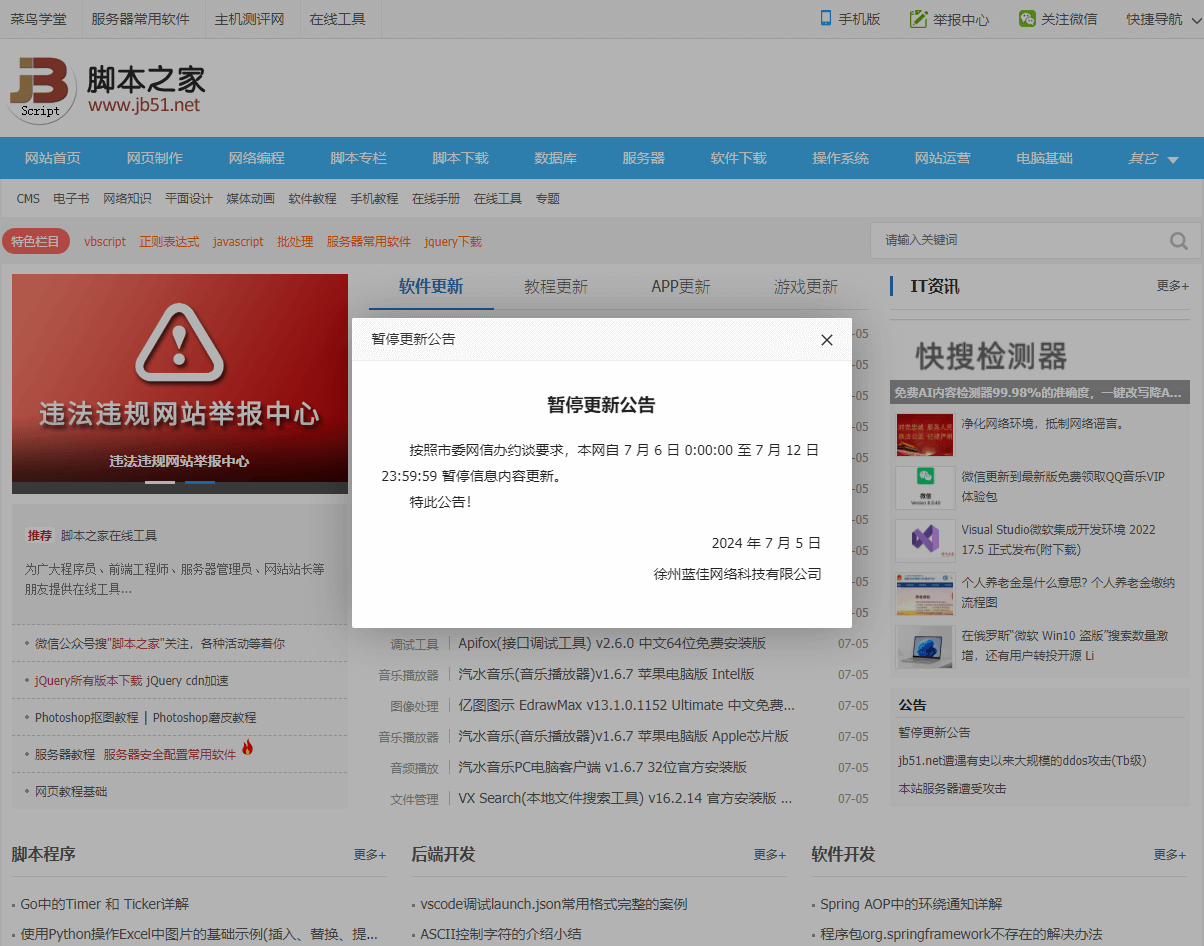Open the jb51.net ddos攻击 announcement
This screenshot has height=946, width=1204.
pos(1022,761)
